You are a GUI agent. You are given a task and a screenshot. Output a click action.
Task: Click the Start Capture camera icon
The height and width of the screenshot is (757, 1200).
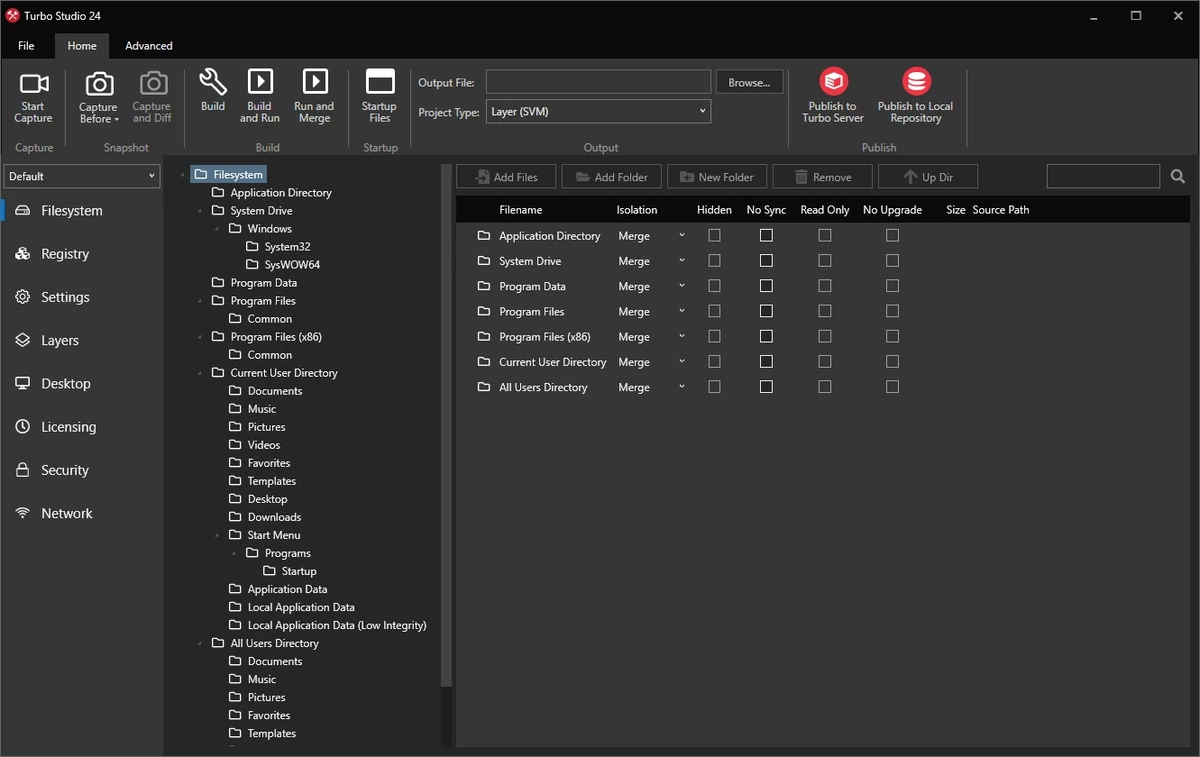34,84
